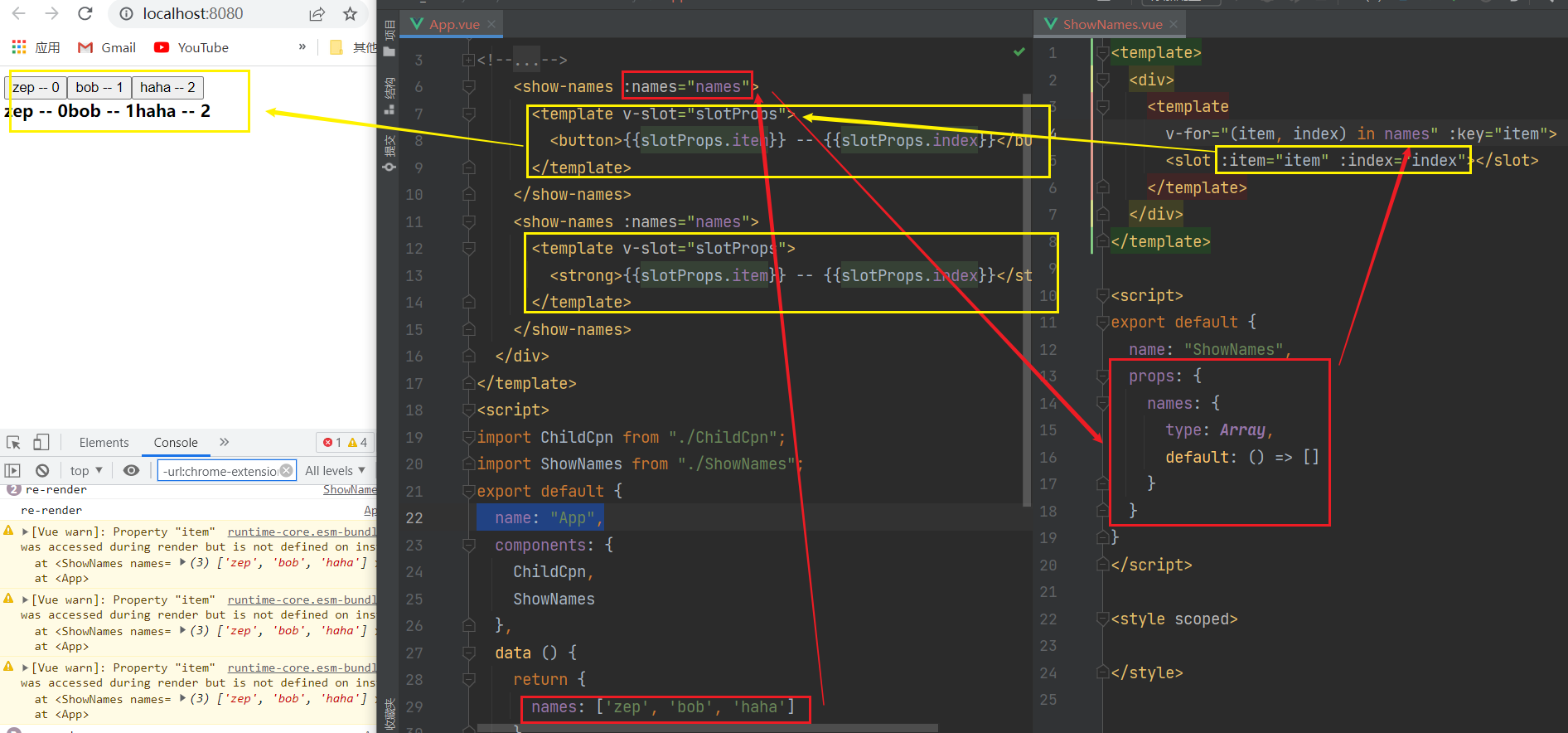Reload the localhost page
This screenshot has width=1568, height=733.
pos(85,13)
